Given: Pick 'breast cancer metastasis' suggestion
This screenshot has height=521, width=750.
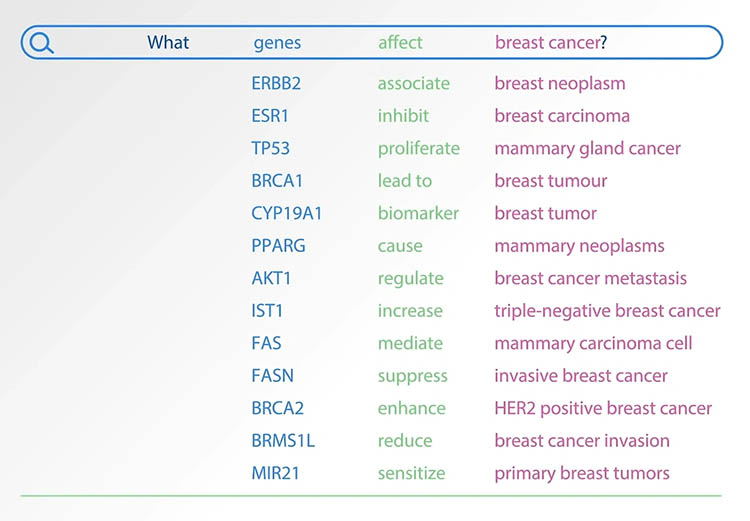Looking at the screenshot, I should pyautogui.click(x=590, y=278).
